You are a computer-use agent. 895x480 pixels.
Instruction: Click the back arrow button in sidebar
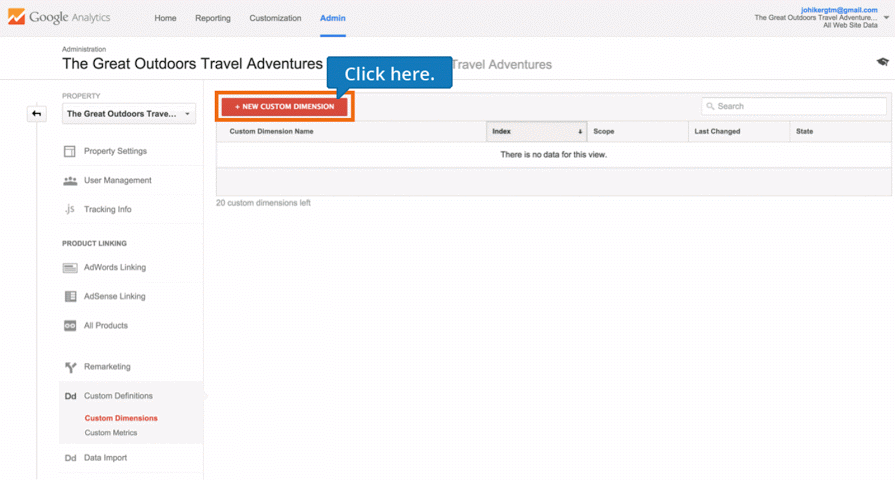click(x=37, y=114)
